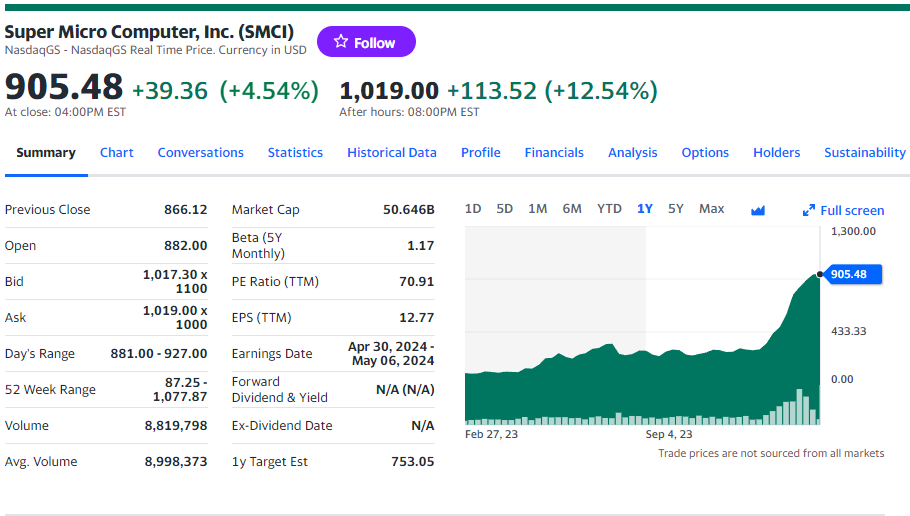
Task: Select the Max chart range
Action: pyautogui.click(x=712, y=209)
